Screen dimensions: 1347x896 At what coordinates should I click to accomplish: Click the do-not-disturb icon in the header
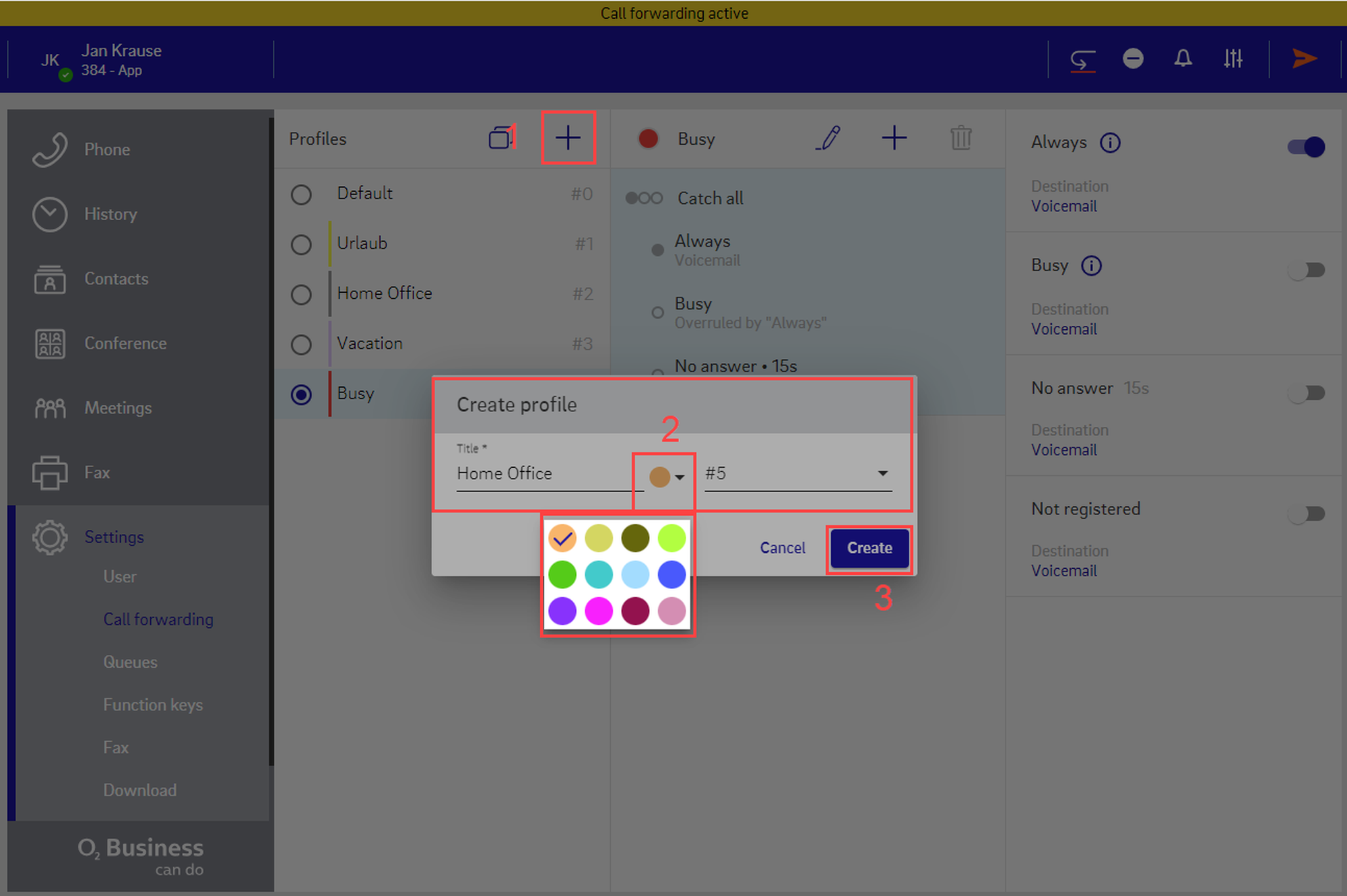[x=1133, y=59]
